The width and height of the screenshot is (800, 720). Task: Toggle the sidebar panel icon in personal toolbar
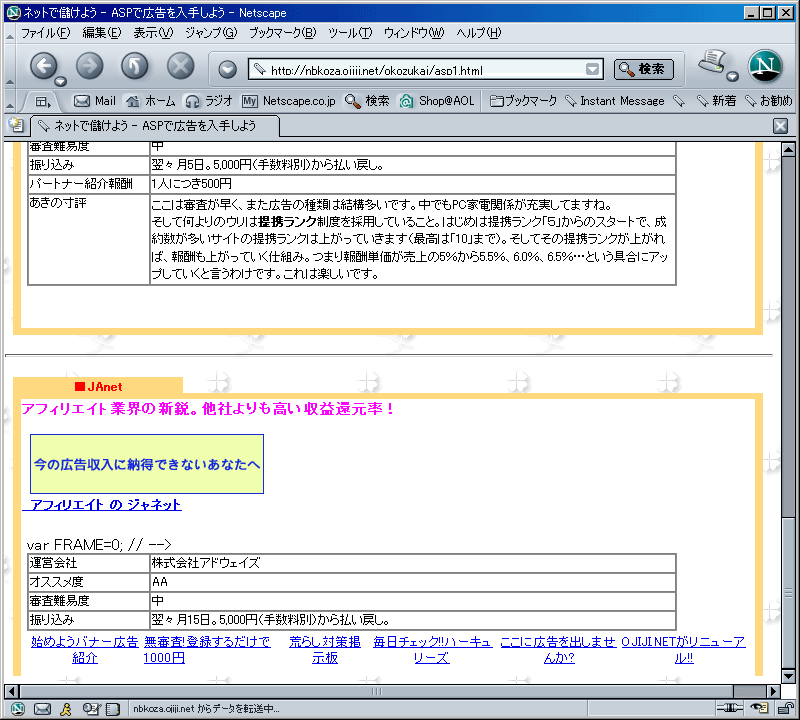tap(43, 102)
